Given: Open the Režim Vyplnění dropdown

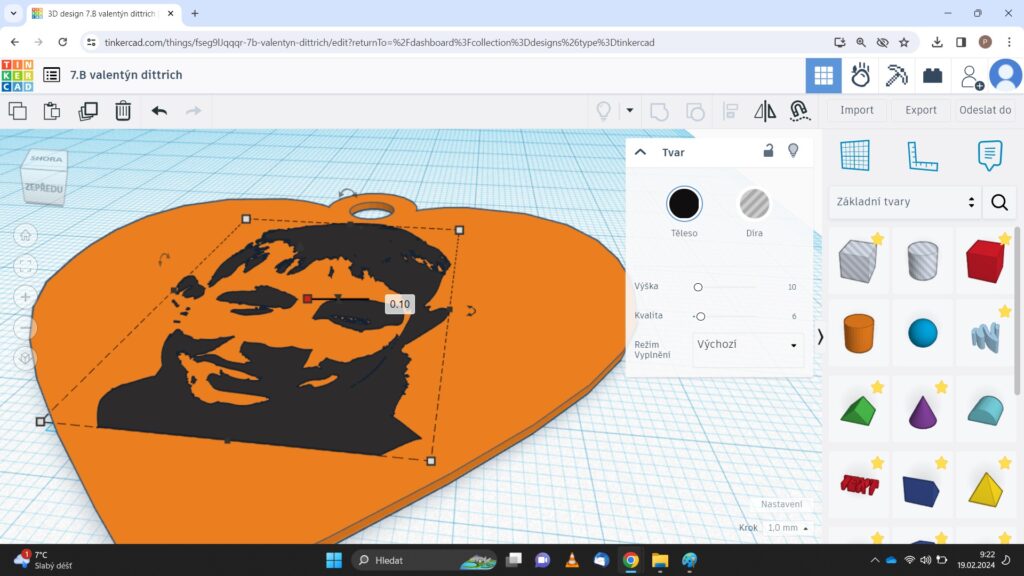Looking at the screenshot, I should pos(748,345).
